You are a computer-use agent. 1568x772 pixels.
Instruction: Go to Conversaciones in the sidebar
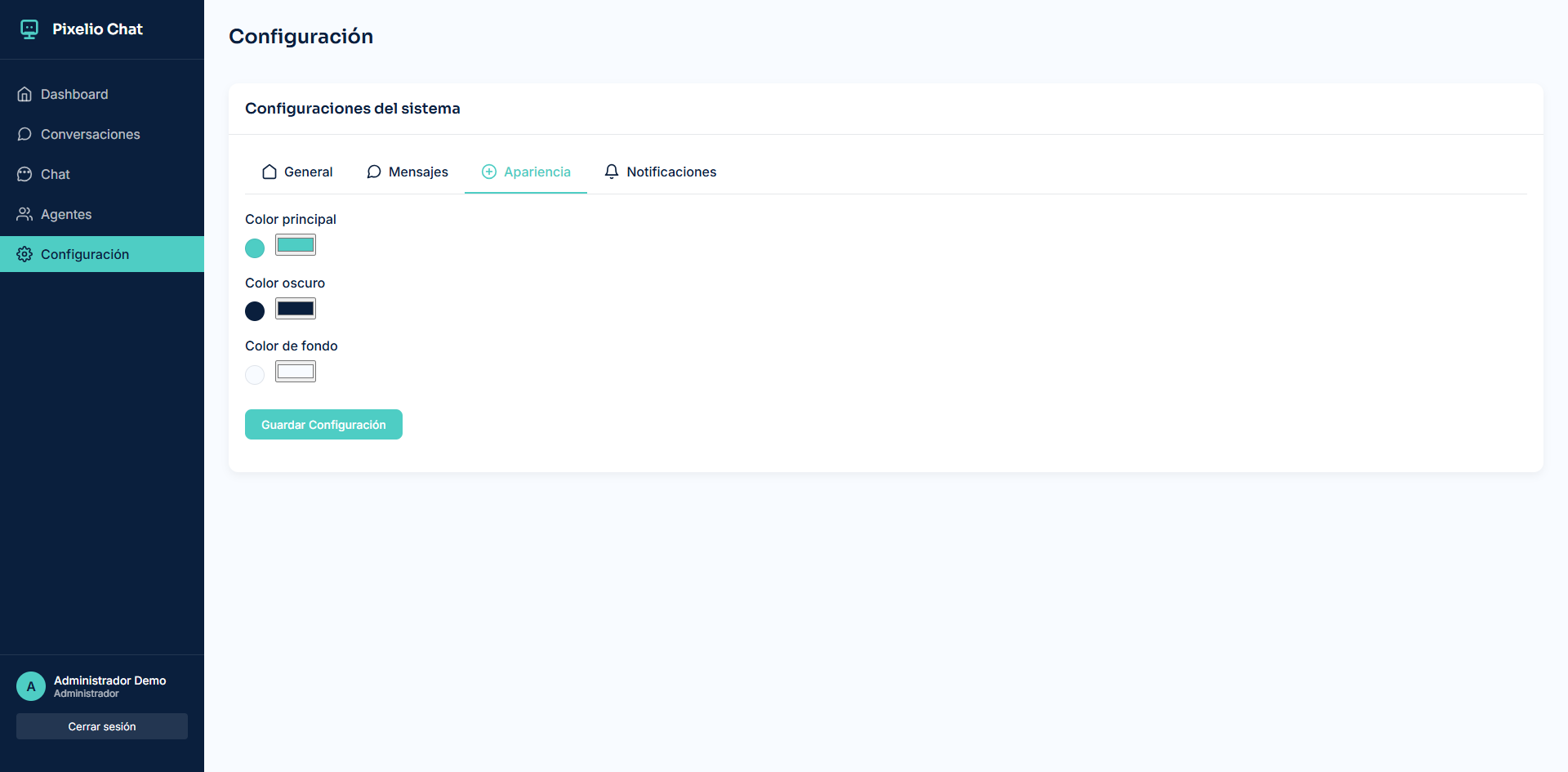tap(102, 134)
